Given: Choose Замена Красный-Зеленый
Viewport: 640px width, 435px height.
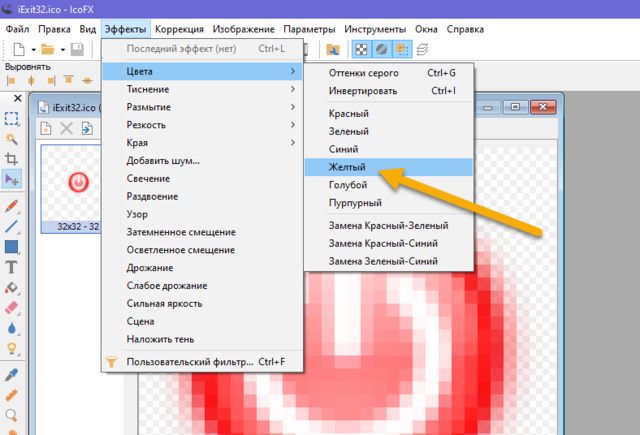Looking at the screenshot, I should tap(389, 225).
